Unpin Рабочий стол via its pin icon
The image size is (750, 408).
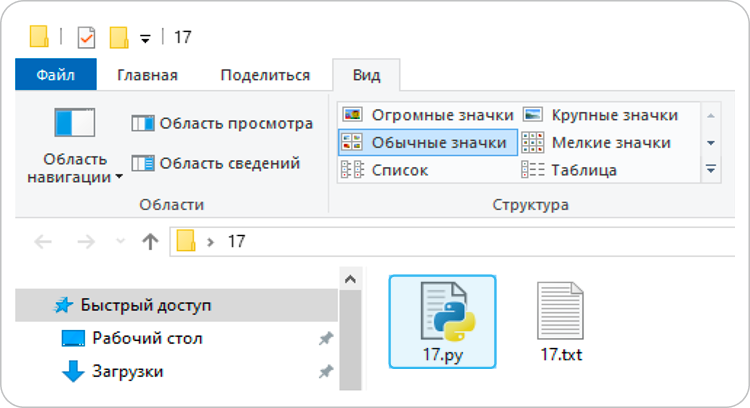(x=326, y=339)
